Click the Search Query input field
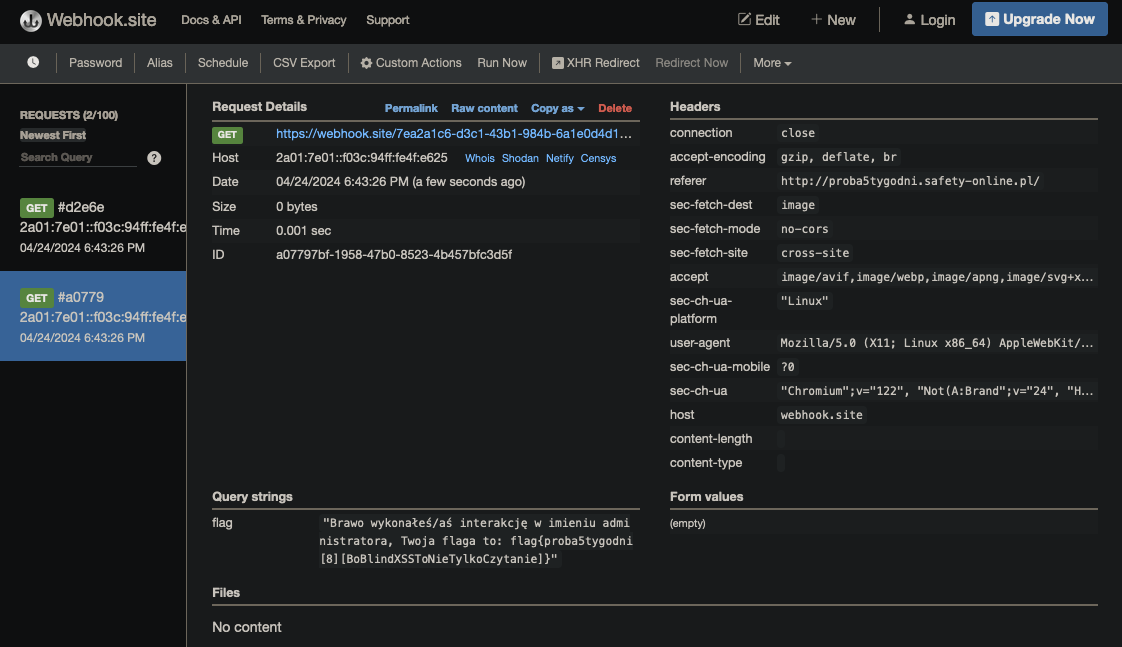Image resolution: width=1122 pixels, height=647 pixels. tap(78, 158)
